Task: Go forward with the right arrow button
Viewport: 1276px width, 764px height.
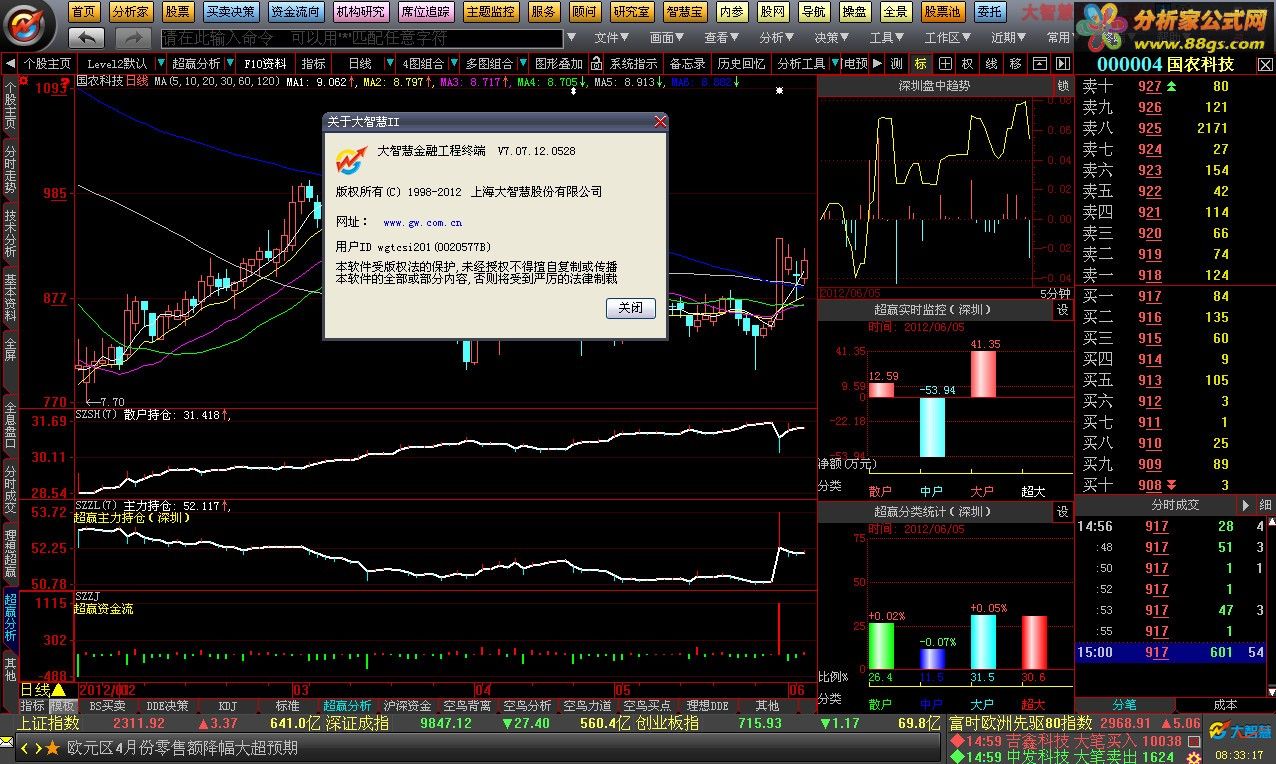Action: click(133, 38)
